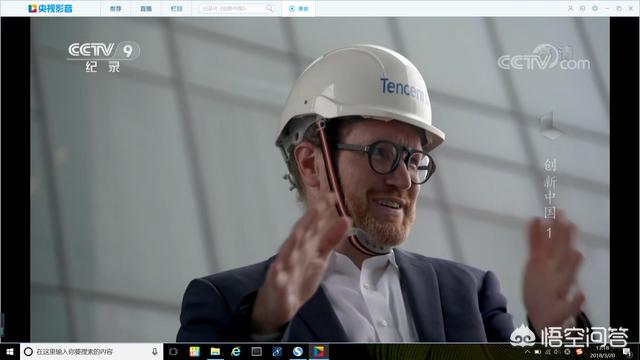The width and height of the screenshot is (640, 360).
Task: Click the magnifier search icon
Action: point(269,8)
